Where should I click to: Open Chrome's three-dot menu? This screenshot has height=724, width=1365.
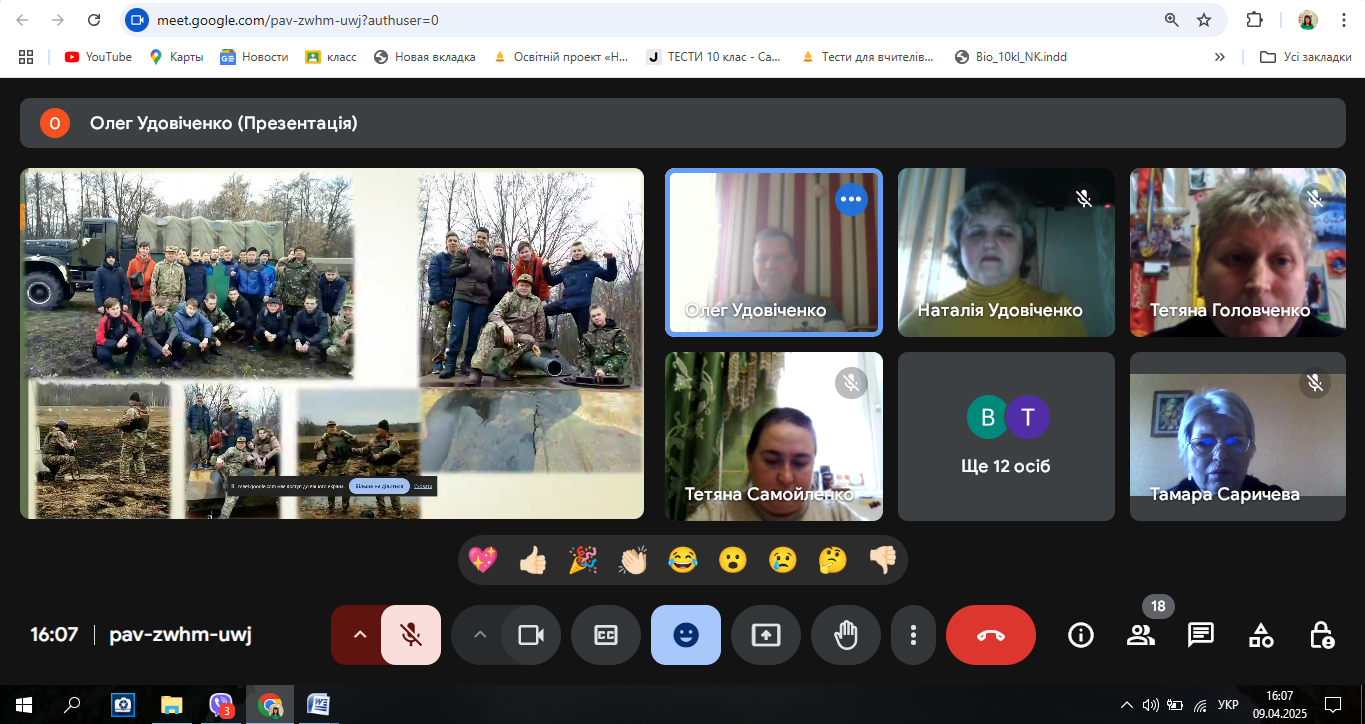pos(1343,19)
